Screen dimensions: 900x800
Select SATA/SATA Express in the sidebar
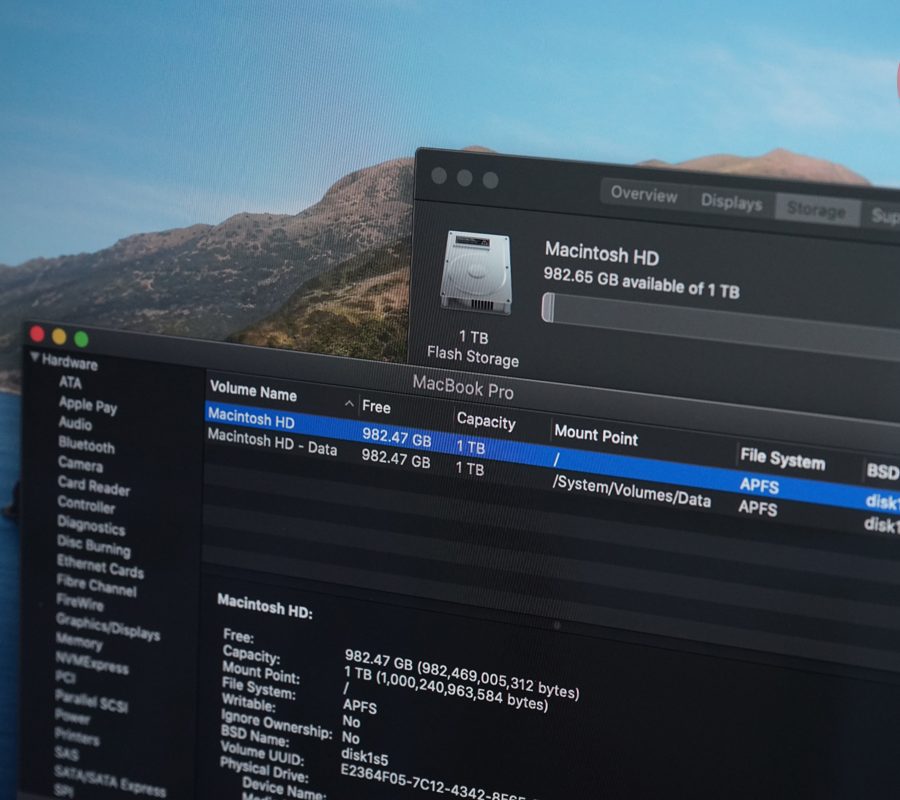[110, 779]
